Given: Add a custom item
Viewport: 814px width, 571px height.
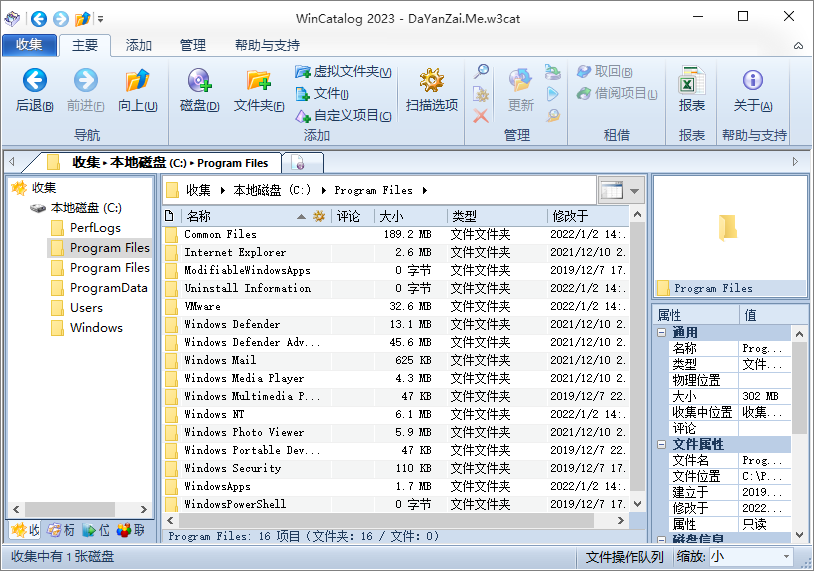Looking at the screenshot, I should (x=343, y=115).
